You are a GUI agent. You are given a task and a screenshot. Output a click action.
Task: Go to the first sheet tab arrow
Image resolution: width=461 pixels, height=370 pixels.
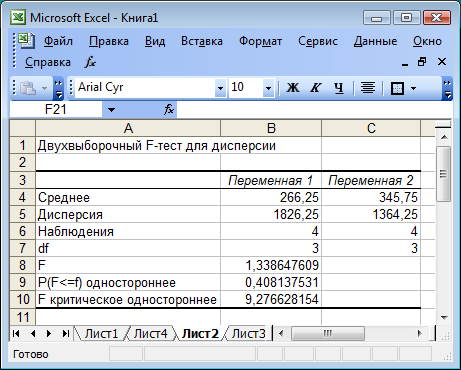tap(16, 333)
